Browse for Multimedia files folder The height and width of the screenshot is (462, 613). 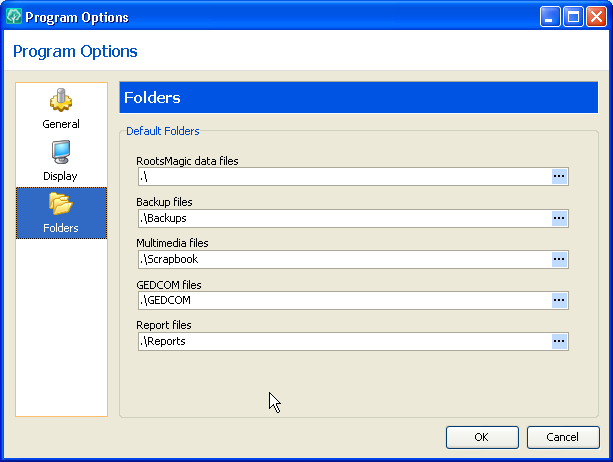point(559,259)
